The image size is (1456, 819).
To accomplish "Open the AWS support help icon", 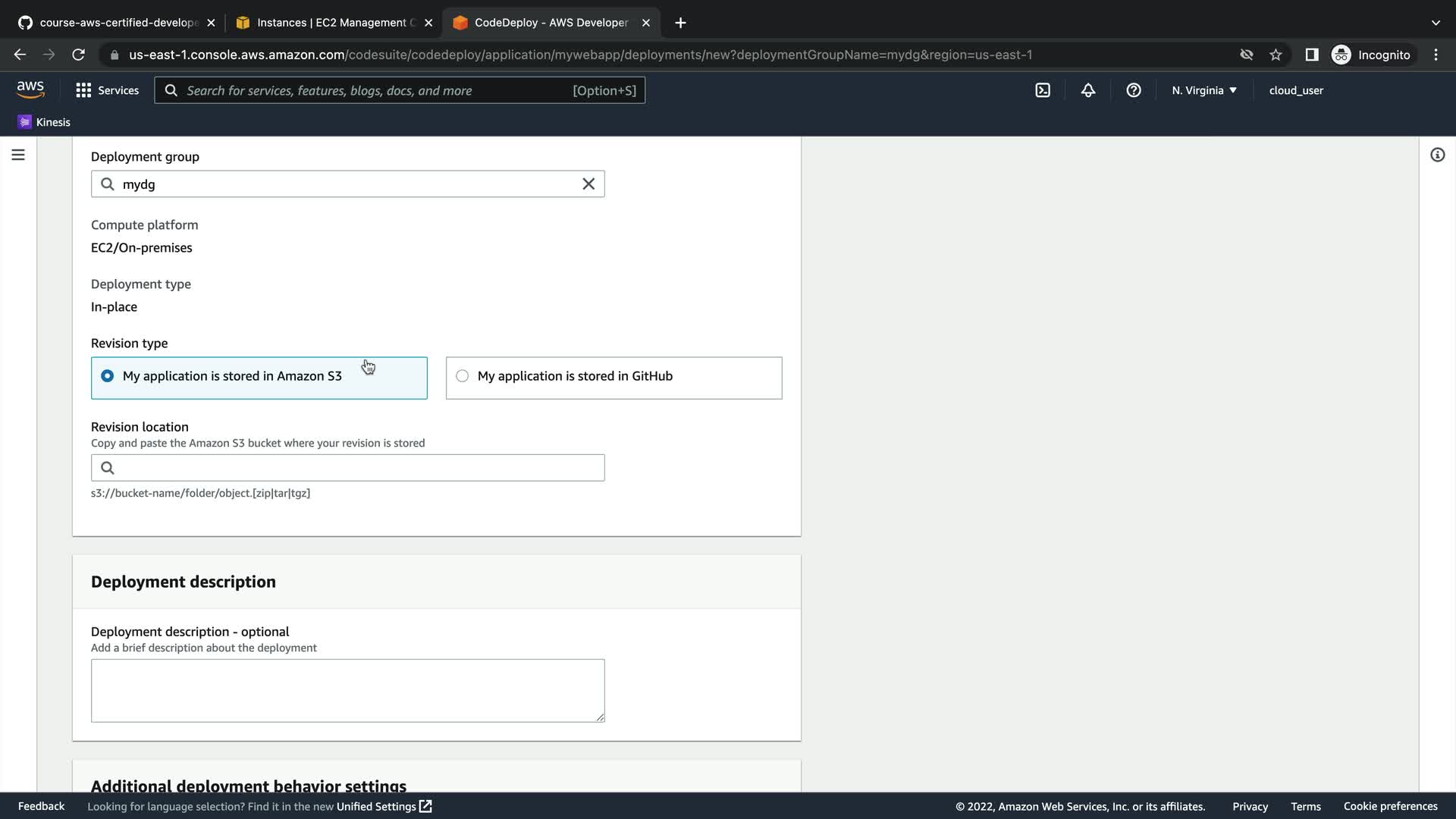I will click(x=1134, y=90).
